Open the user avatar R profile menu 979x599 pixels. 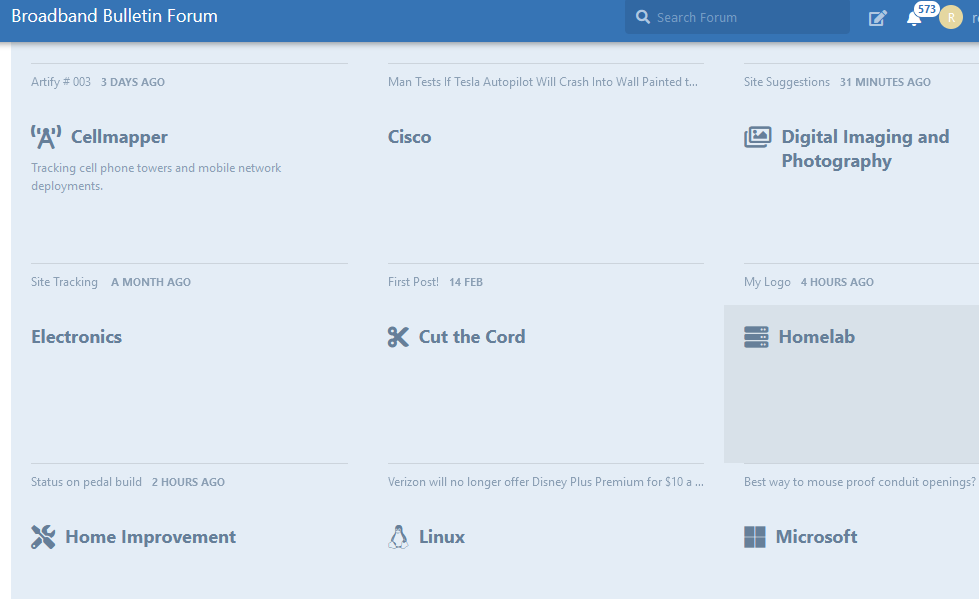[x=951, y=17]
